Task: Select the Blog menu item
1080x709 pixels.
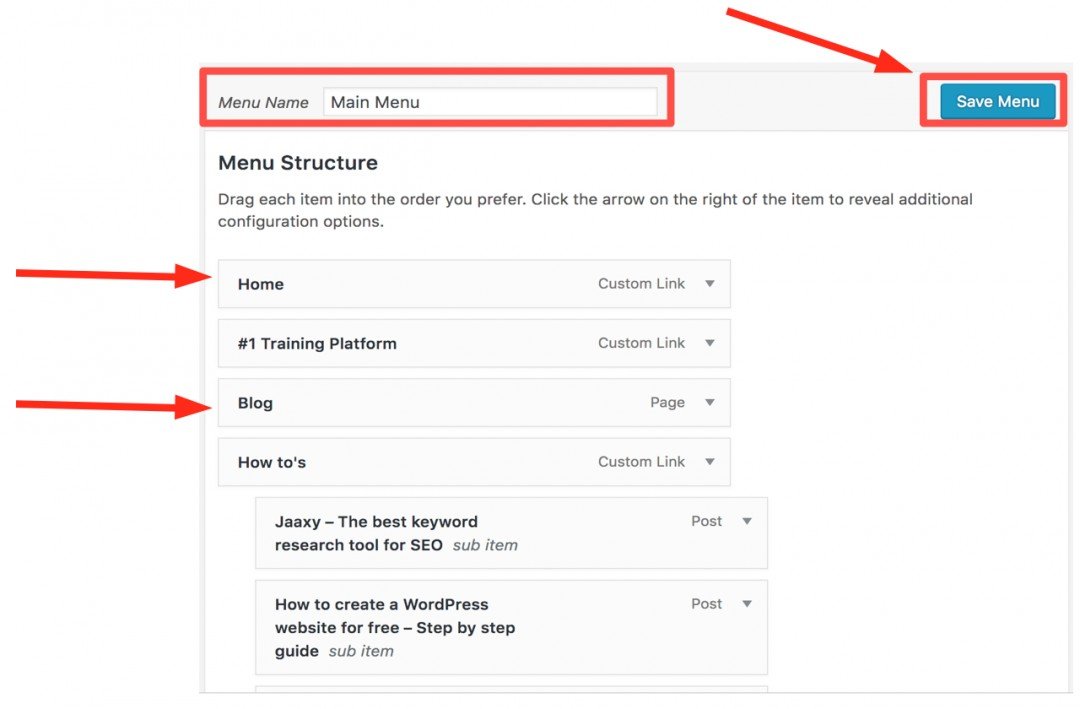Action: (254, 402)
